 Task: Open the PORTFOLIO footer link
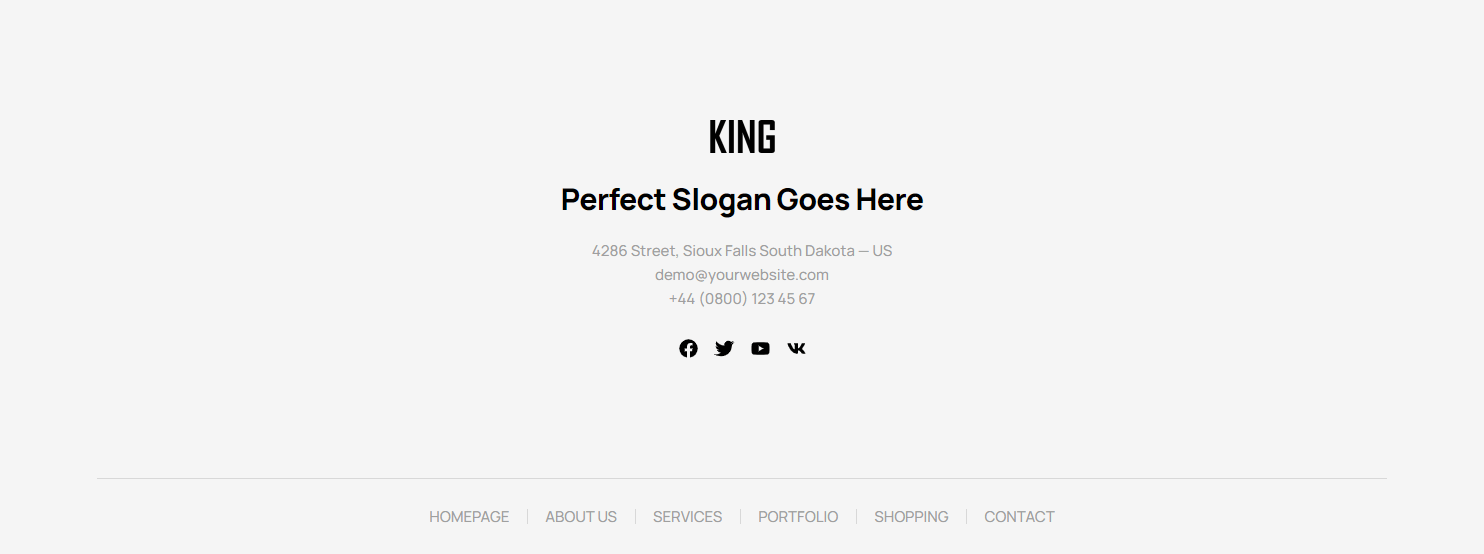(798, 517)
